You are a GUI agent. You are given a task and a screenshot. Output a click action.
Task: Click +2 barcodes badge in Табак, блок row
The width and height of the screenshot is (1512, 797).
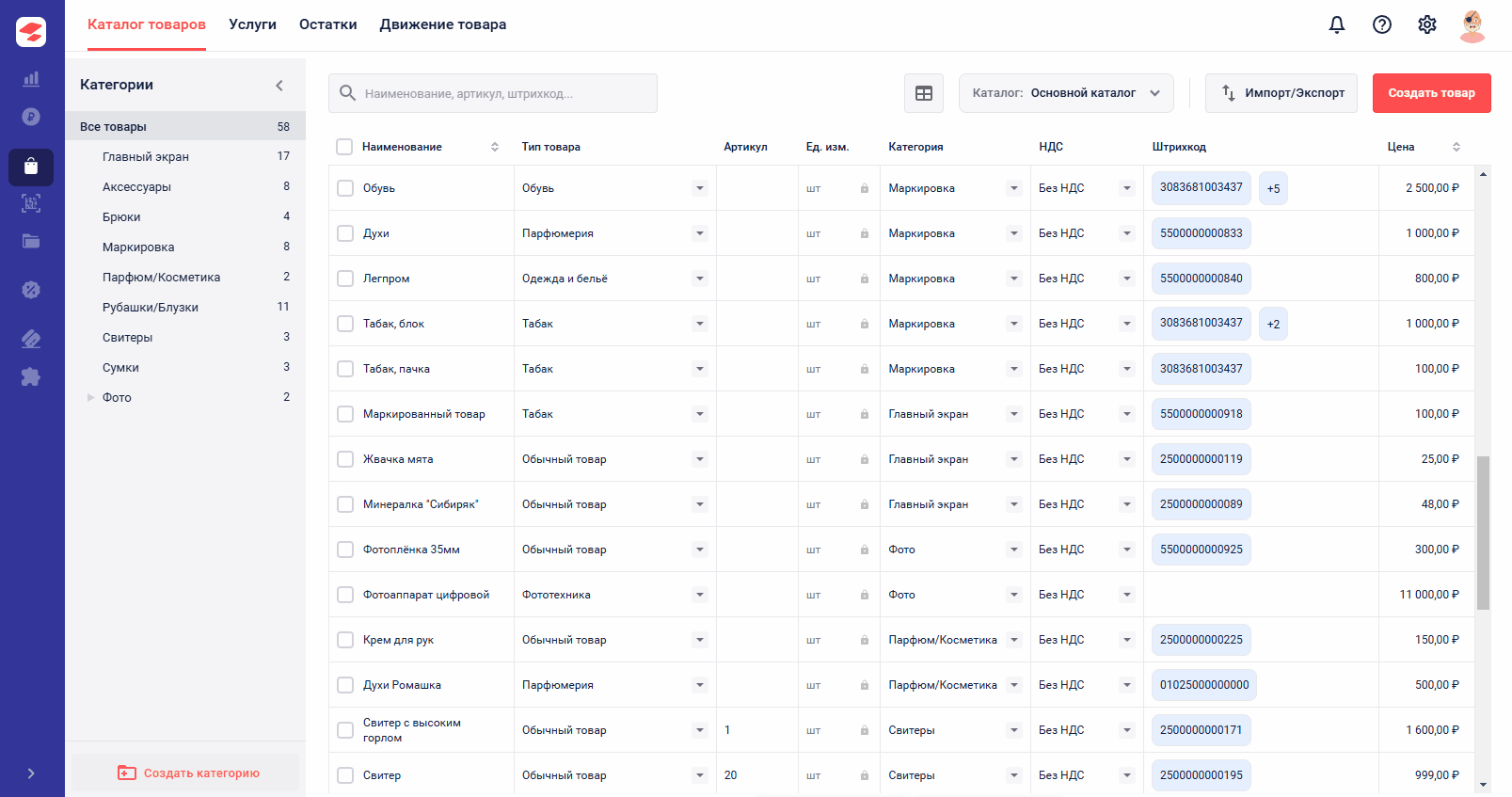[x=1273, y=324]
